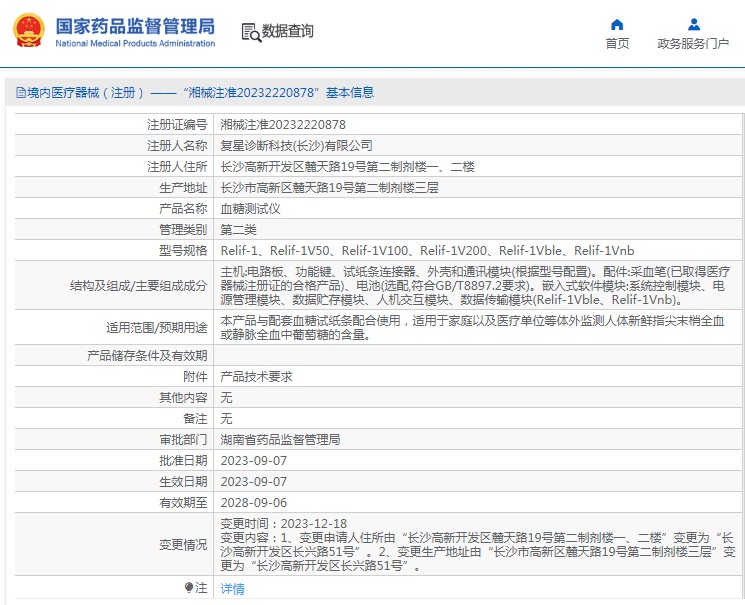Click registrant name 复星诊断科技(长沙)有限公司
This screenshot has height=605, width=745.
(296, 145)
